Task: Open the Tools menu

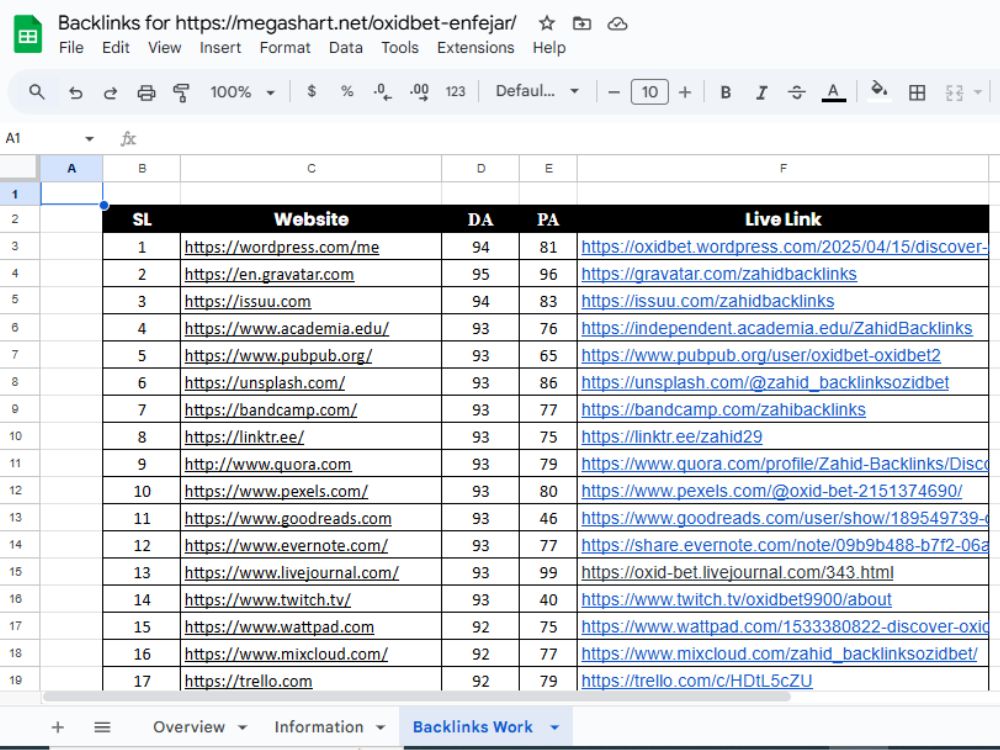Action: pos(400,48)
